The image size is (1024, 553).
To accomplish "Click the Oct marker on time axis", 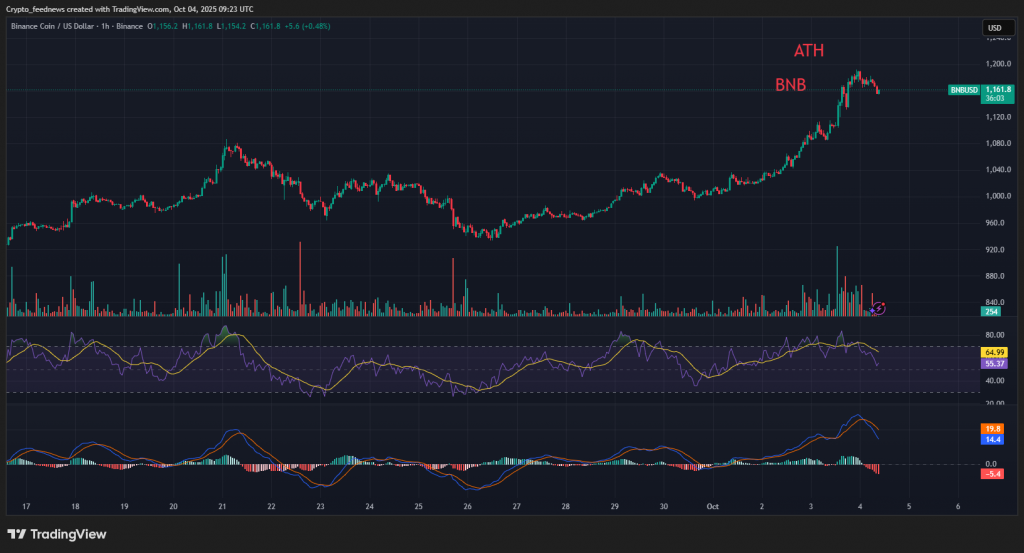I will pyautogui.click(x=713, y=506).
